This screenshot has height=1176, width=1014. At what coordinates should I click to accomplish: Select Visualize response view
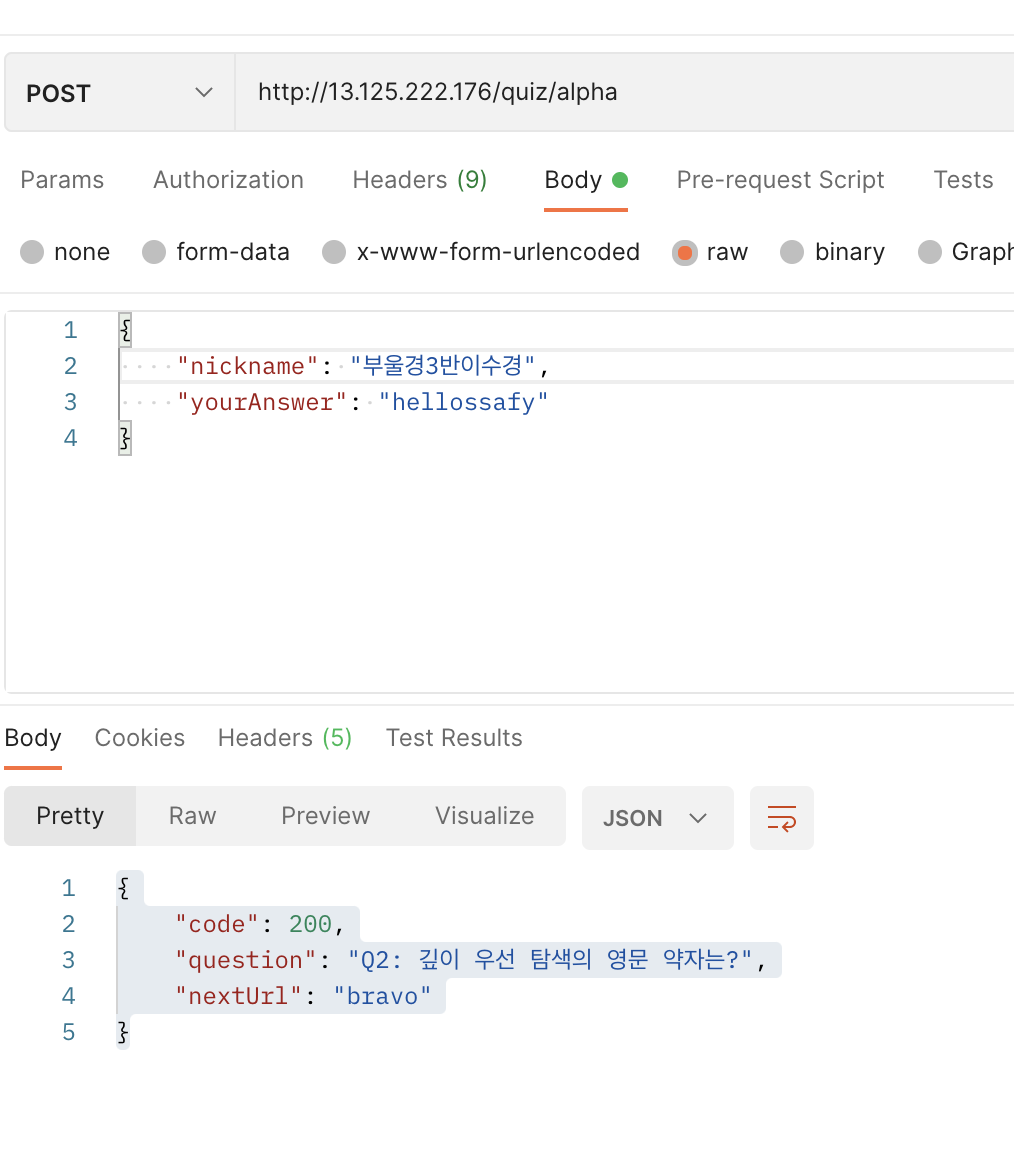484,816
